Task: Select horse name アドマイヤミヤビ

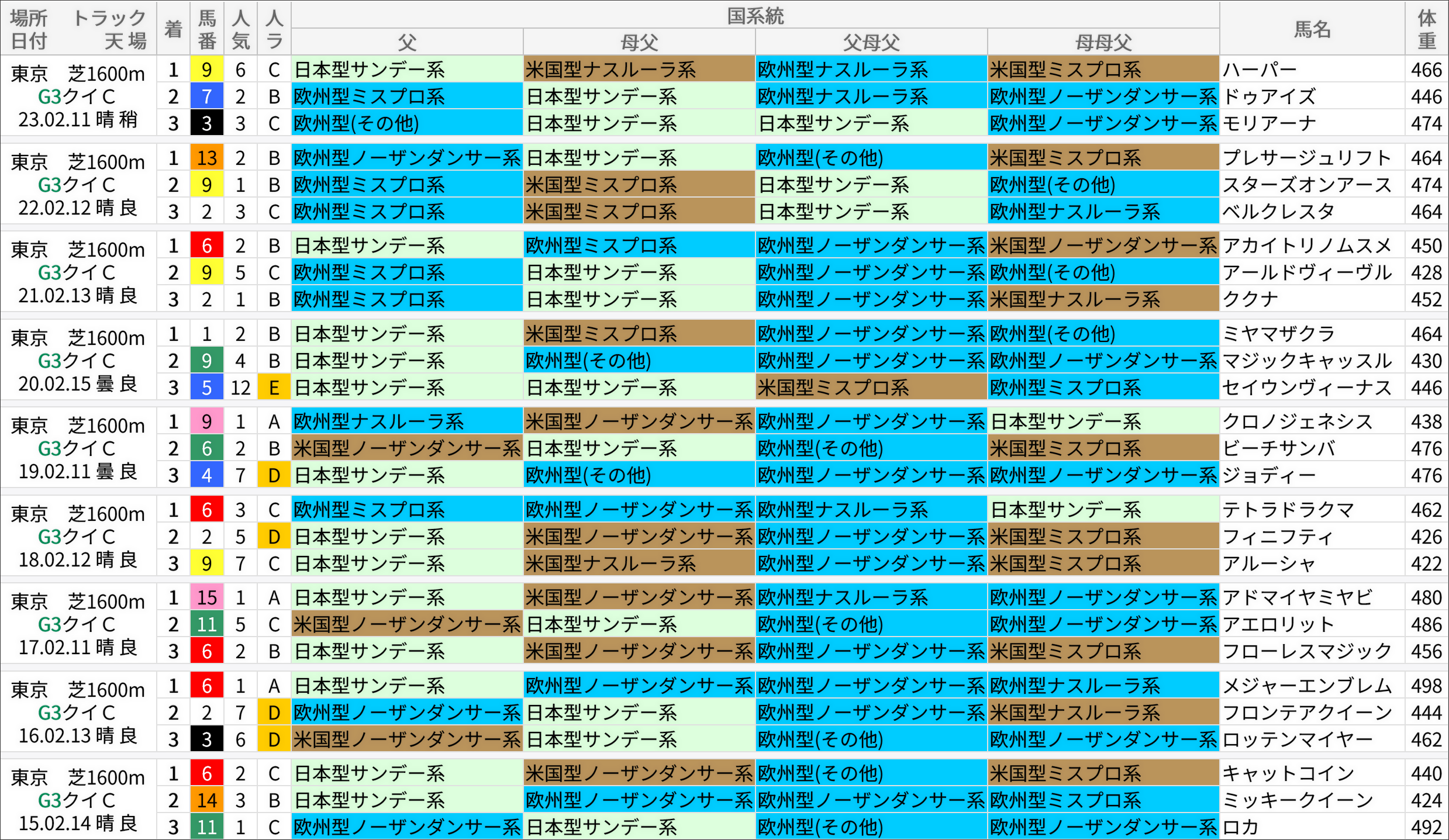Action: point(1297,597)
